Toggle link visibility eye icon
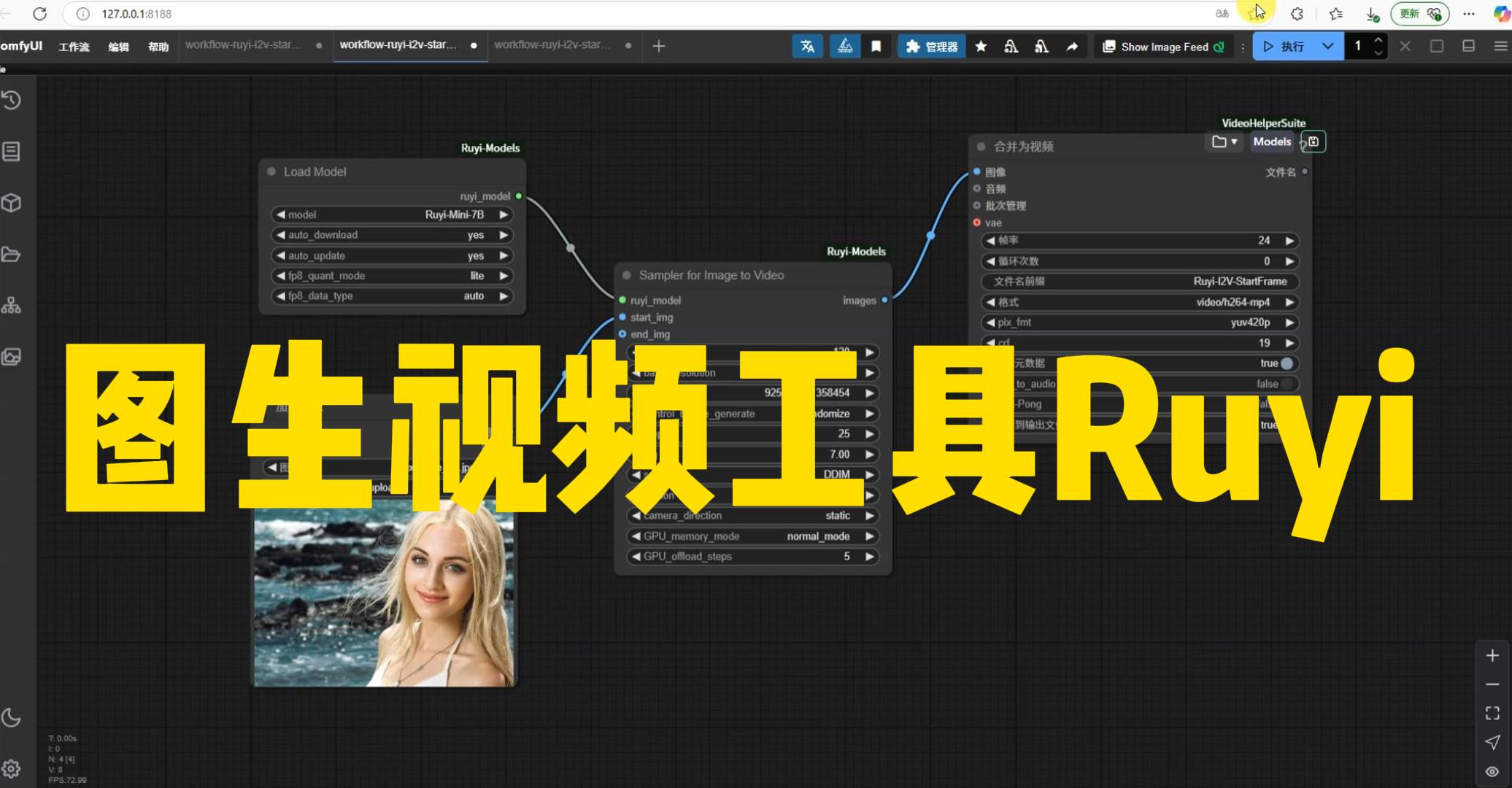This screenshot has height=788, width=1512. tap(1492, 771)
